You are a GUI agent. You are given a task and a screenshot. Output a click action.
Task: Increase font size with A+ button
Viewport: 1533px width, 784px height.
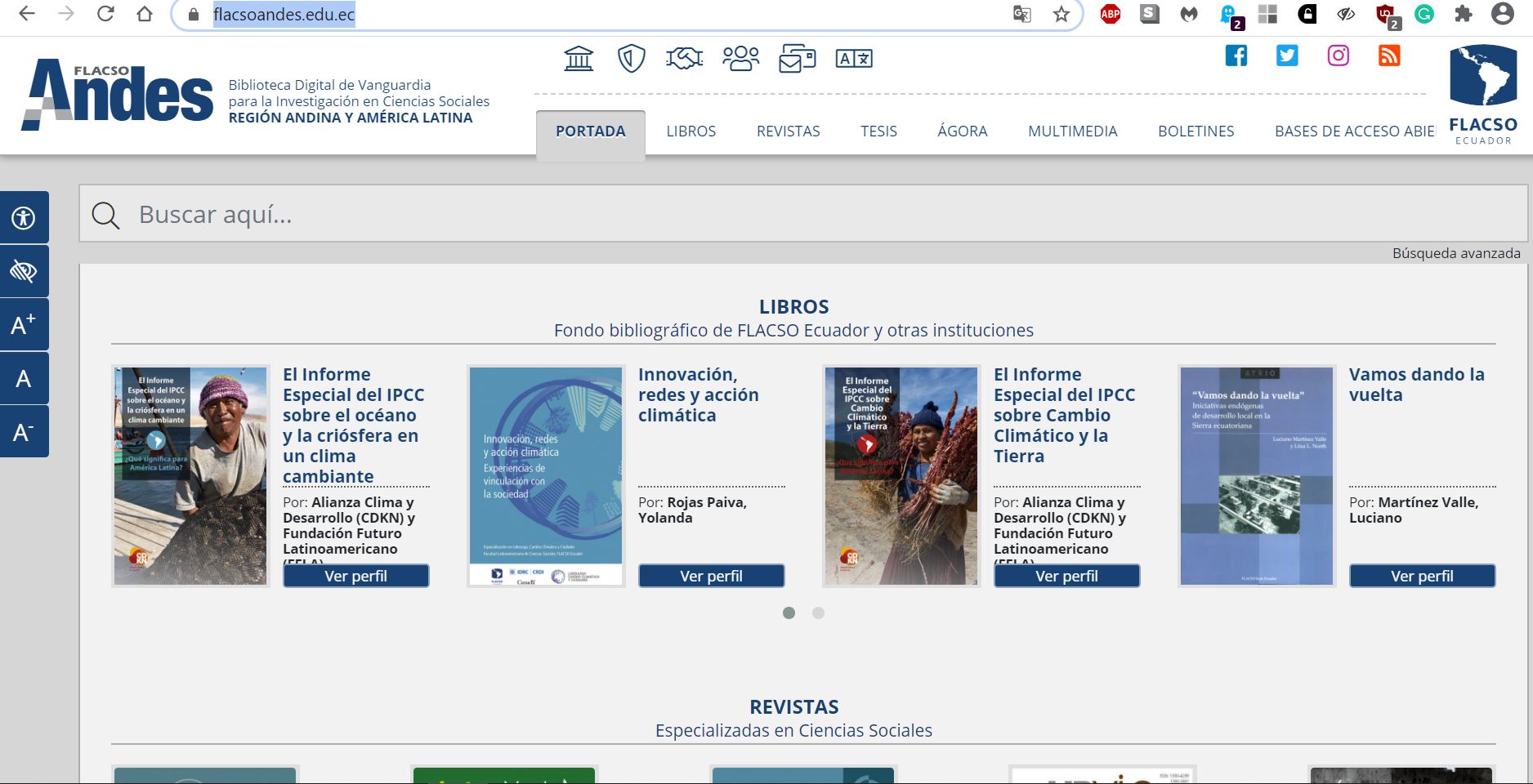click(24, 325)
